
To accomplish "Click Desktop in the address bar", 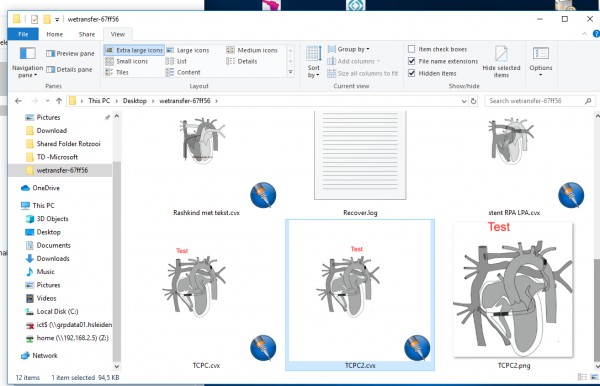I will pos(135,101).
